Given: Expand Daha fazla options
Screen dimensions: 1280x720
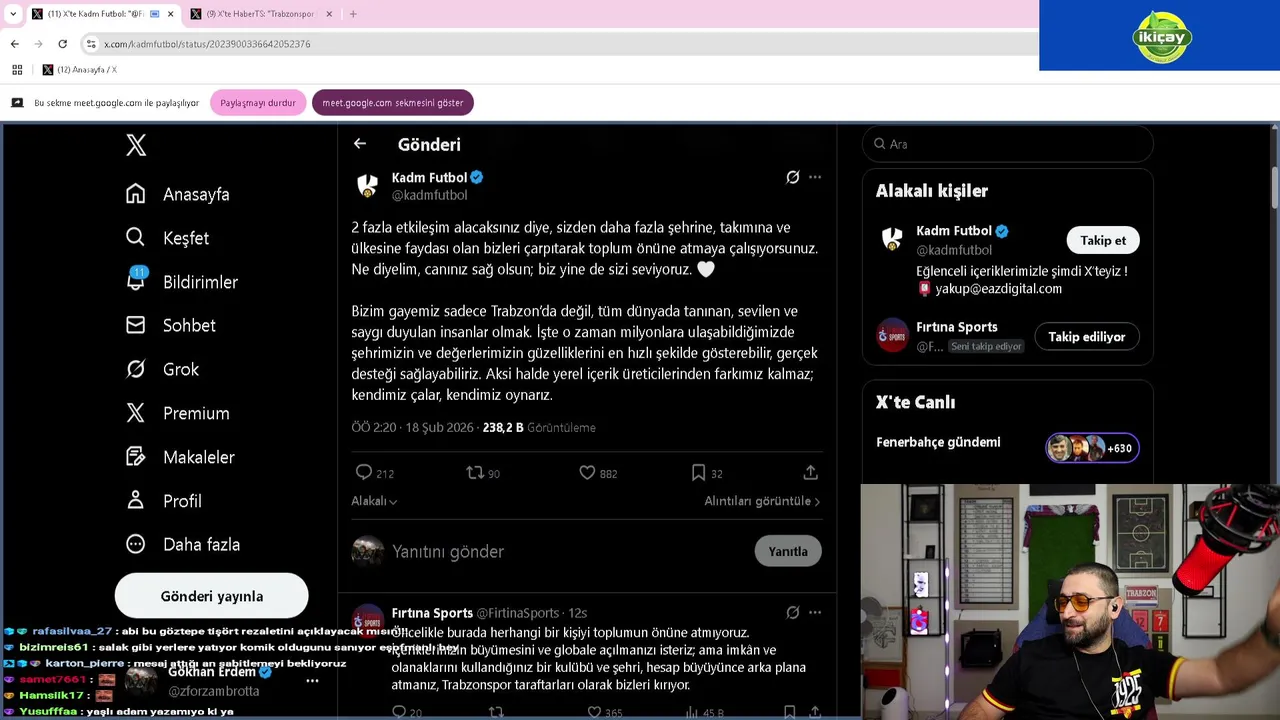Looking at the screenshot, I should point(183,544).
